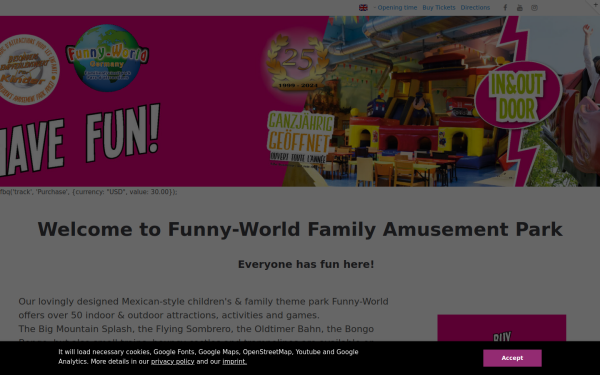The height and width of the screenshot is (375, 600).
Task: Click the Ganzjährig Geöffnet sign
Action: tap(300, 138)
